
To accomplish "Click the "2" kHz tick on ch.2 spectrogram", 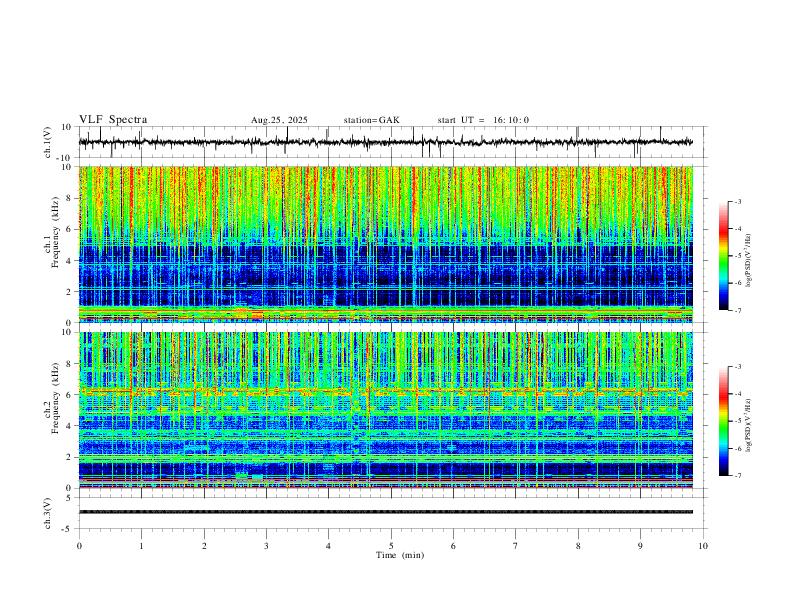I will pyautogui.click(x=71, y=457).
